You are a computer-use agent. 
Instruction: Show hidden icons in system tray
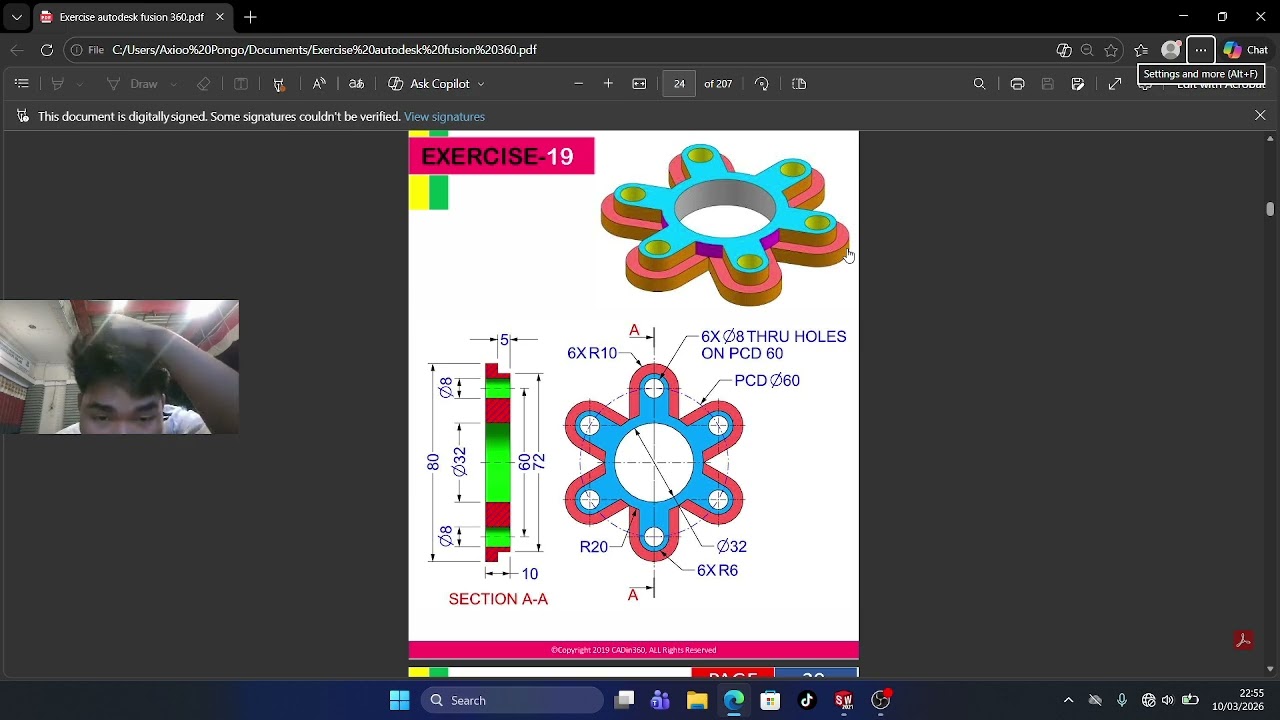click(1068, 700)
